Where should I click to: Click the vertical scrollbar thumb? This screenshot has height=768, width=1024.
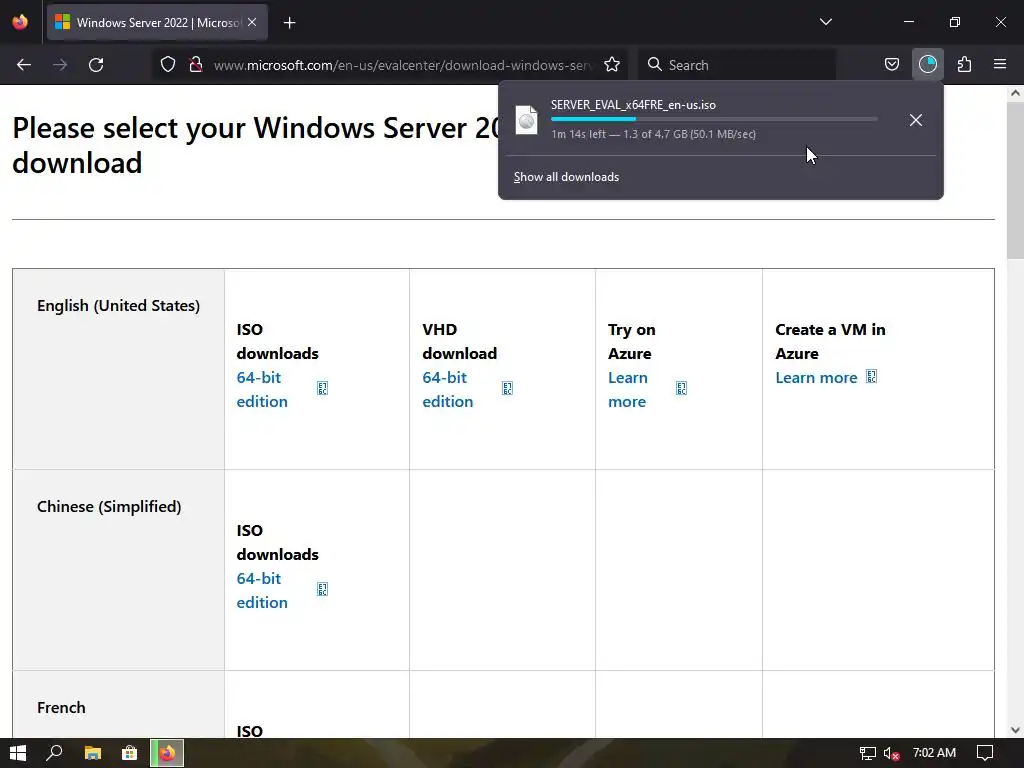coord(1015,180)
